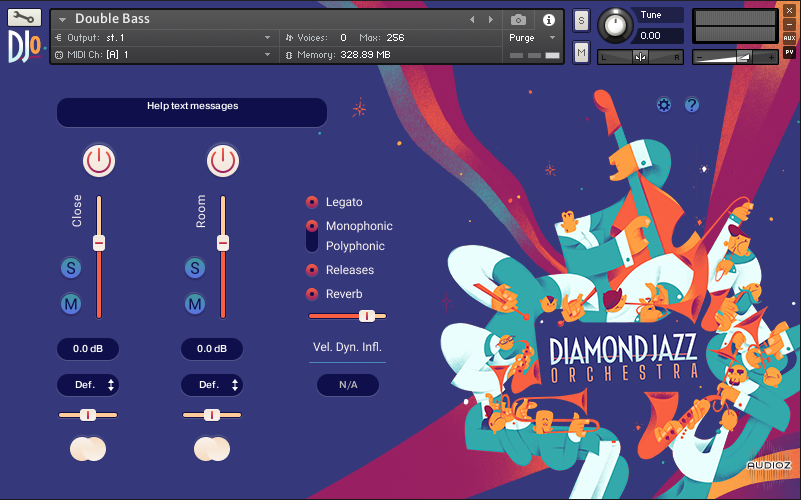Click the question mark help icon
This screenshot has height=500, width=801.
(x=691, y=105)
